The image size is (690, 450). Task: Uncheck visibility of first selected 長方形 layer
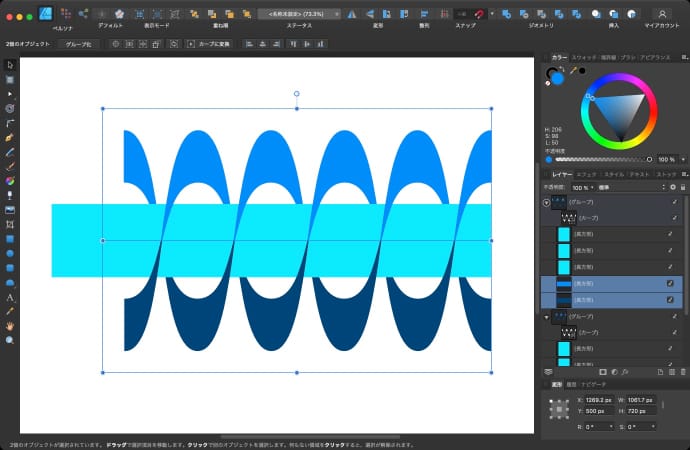670,284
